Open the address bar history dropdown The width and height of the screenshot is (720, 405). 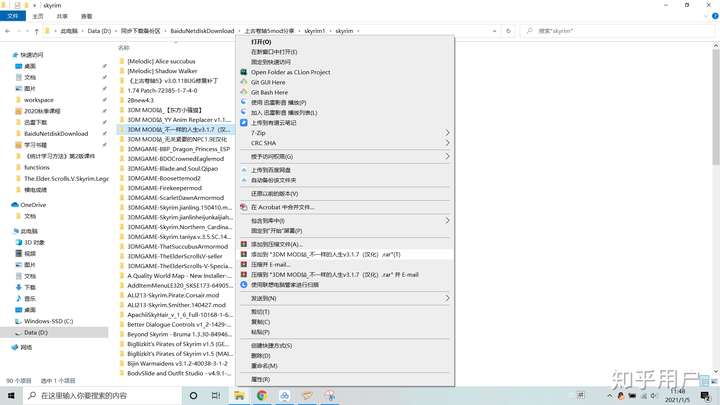(x=494, y=31)
